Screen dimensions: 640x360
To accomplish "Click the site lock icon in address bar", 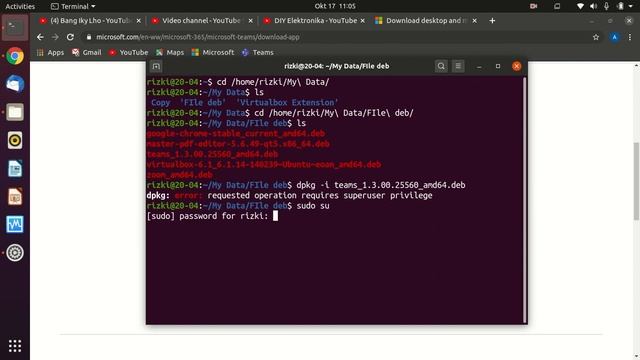I will click(89, 37).
